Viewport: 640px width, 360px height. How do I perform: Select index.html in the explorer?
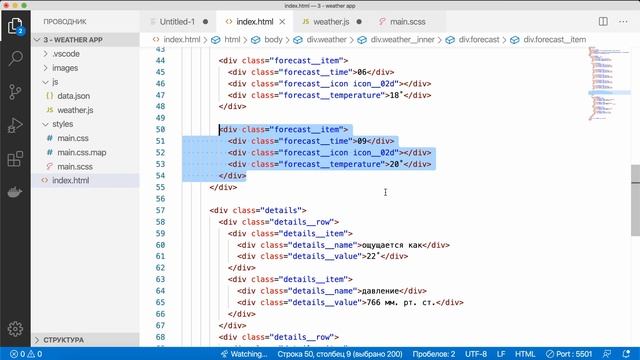(x=85, y=180)
